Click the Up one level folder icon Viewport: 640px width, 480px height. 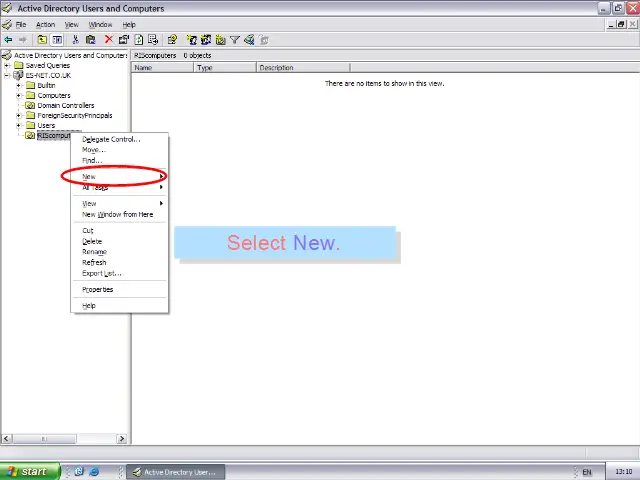41,40
